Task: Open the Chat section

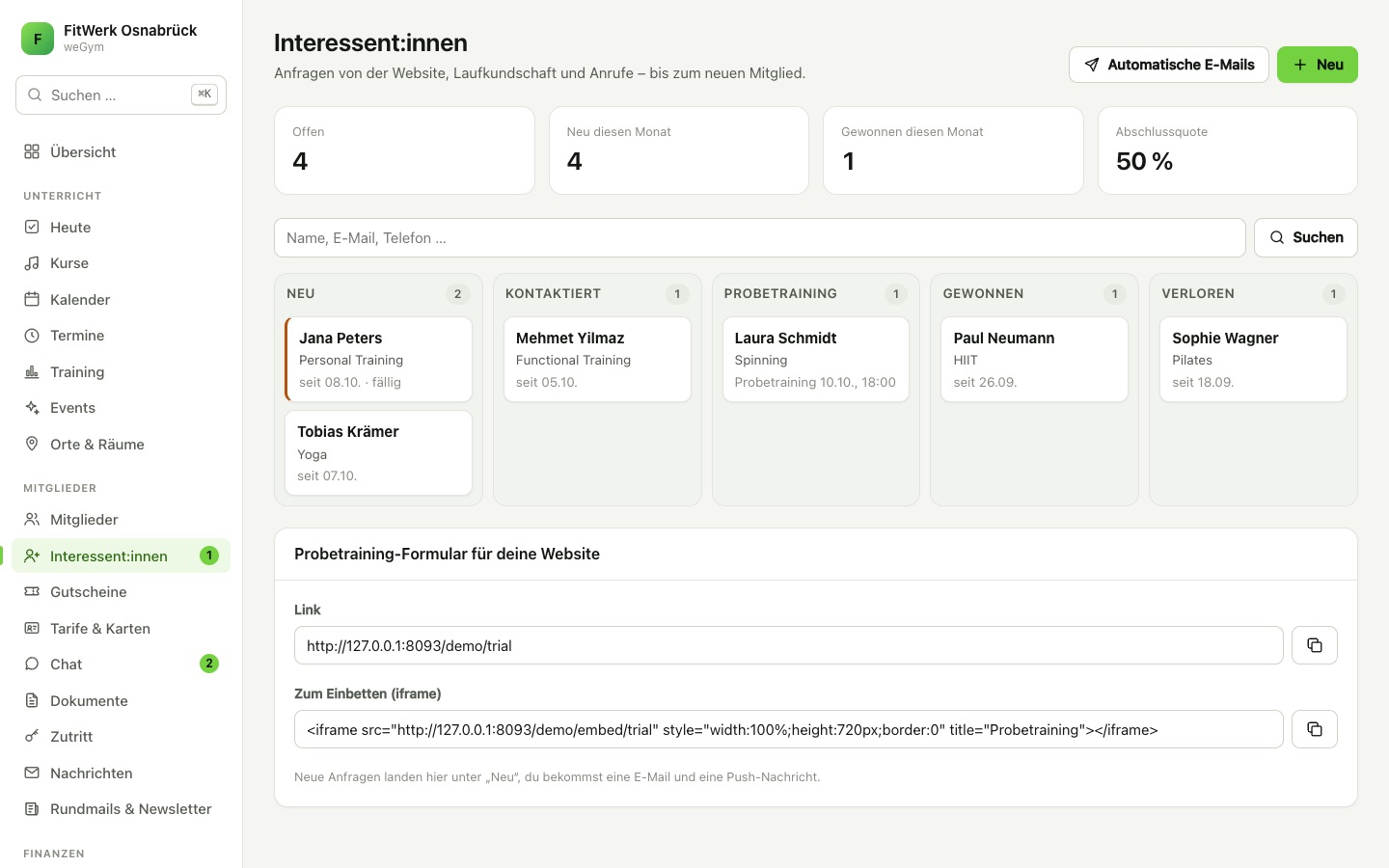Action: [x=121, y=664]
